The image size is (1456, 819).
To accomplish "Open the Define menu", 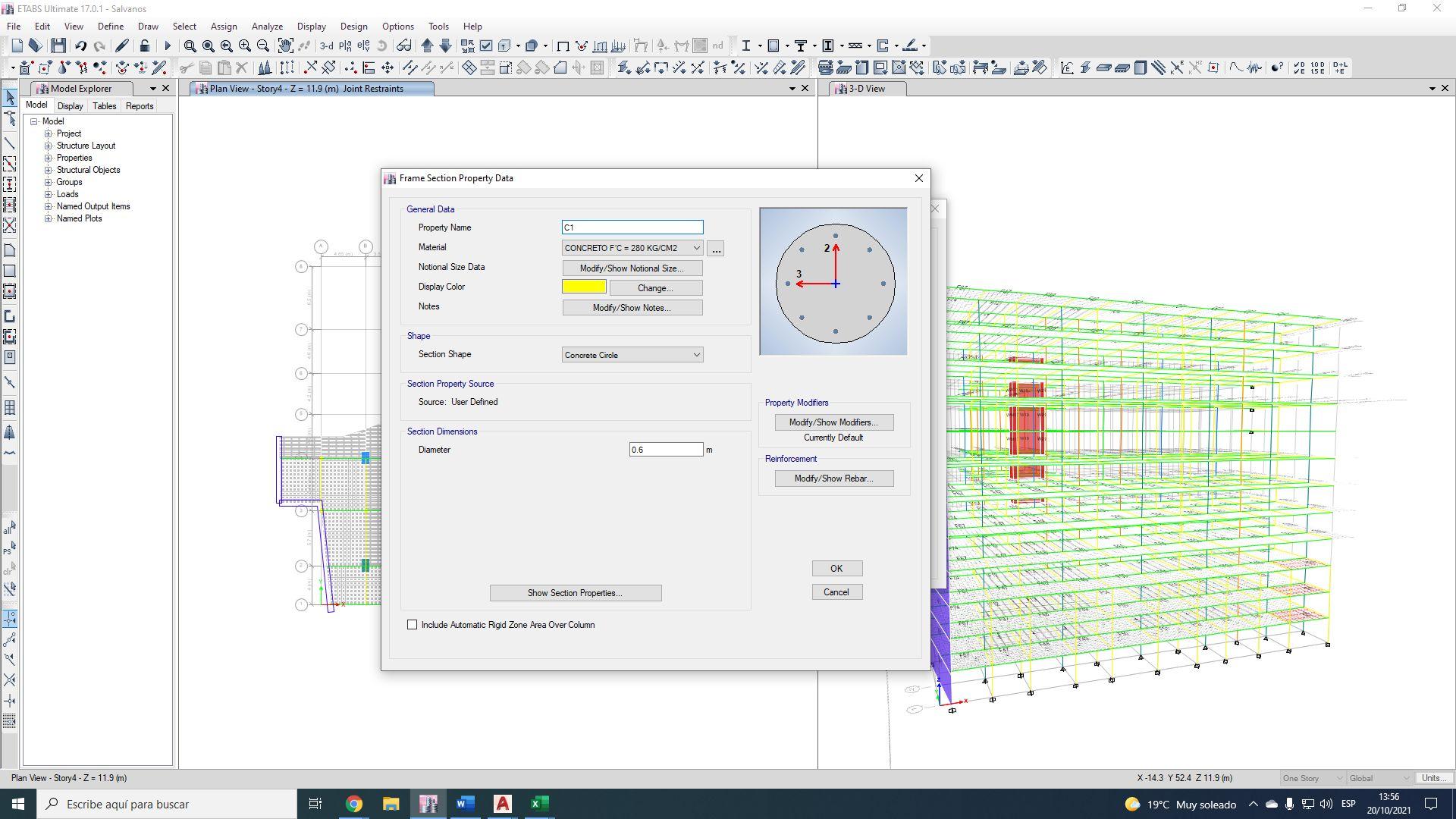I will pyautogui.click(x=110, y=26).
